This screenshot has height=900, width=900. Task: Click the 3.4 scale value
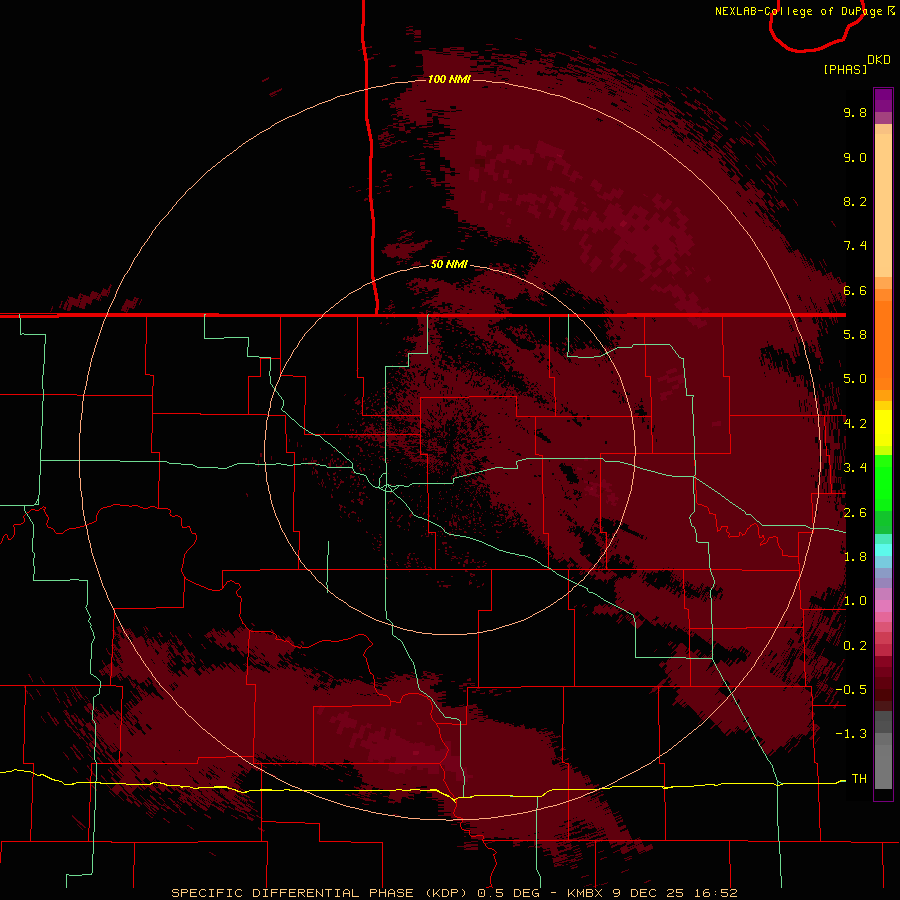[855, 468]
